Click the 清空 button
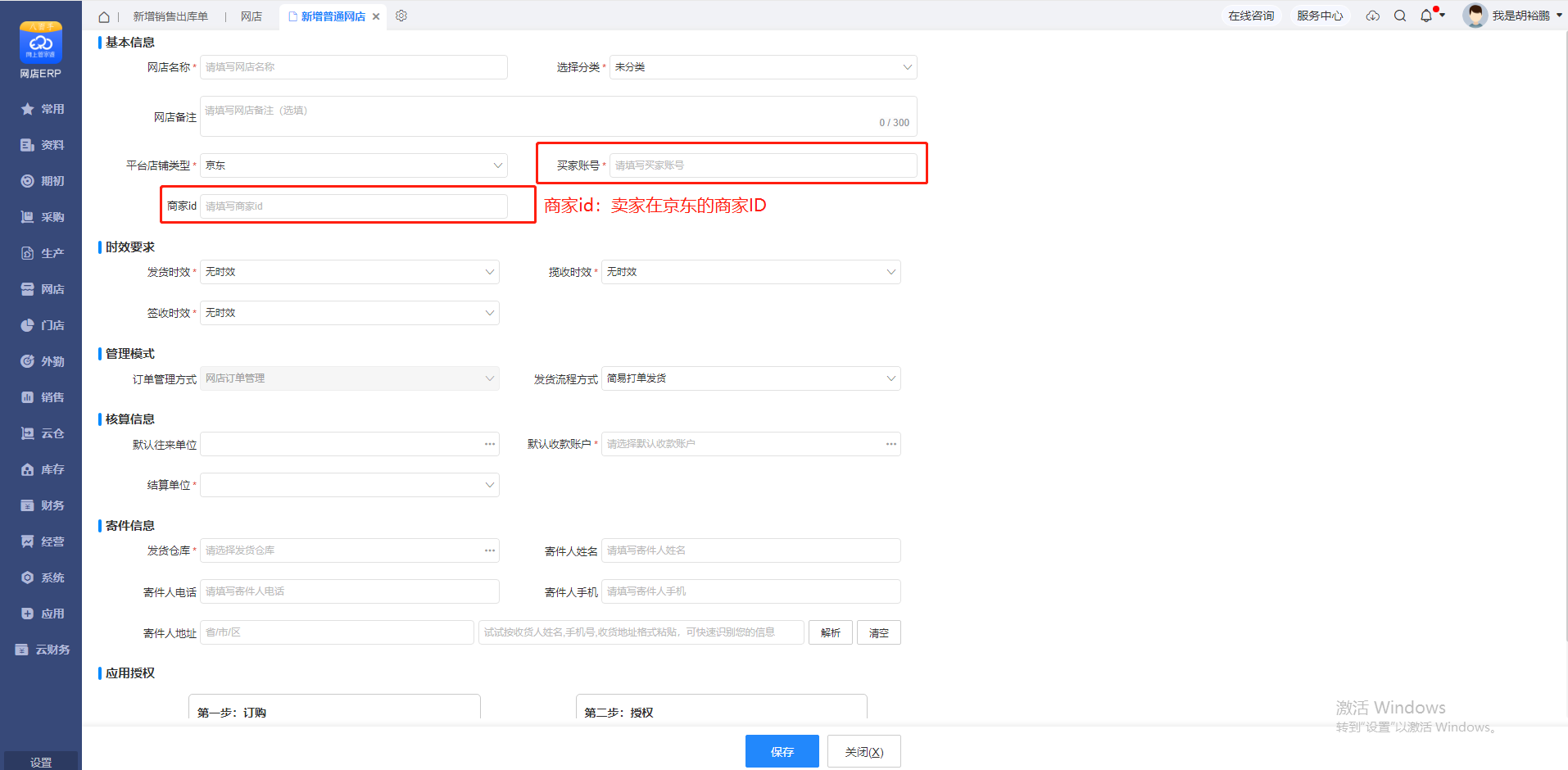Image resolution: width=1568 pixels, height=770 pixels. pos(879,632)
